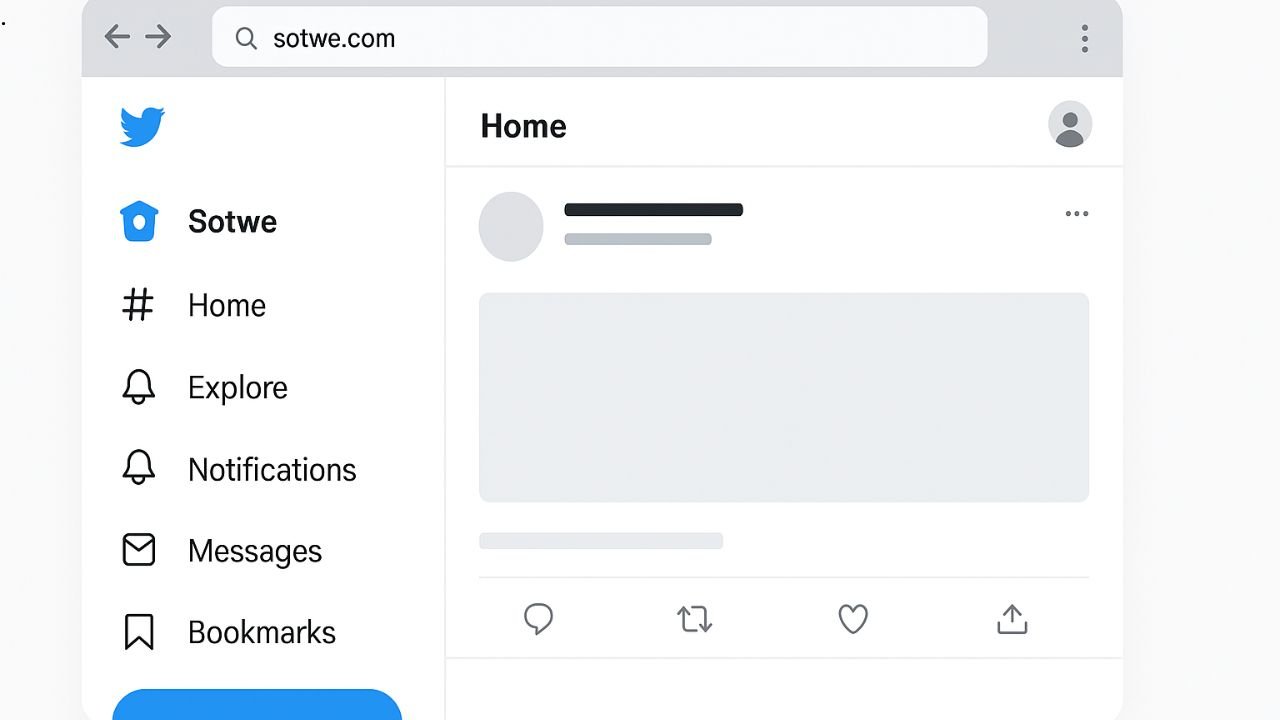The height and width of the screenshot is (720, 1280).
Task: Click the browser forward arrow
Action: [x=158, y=38]
